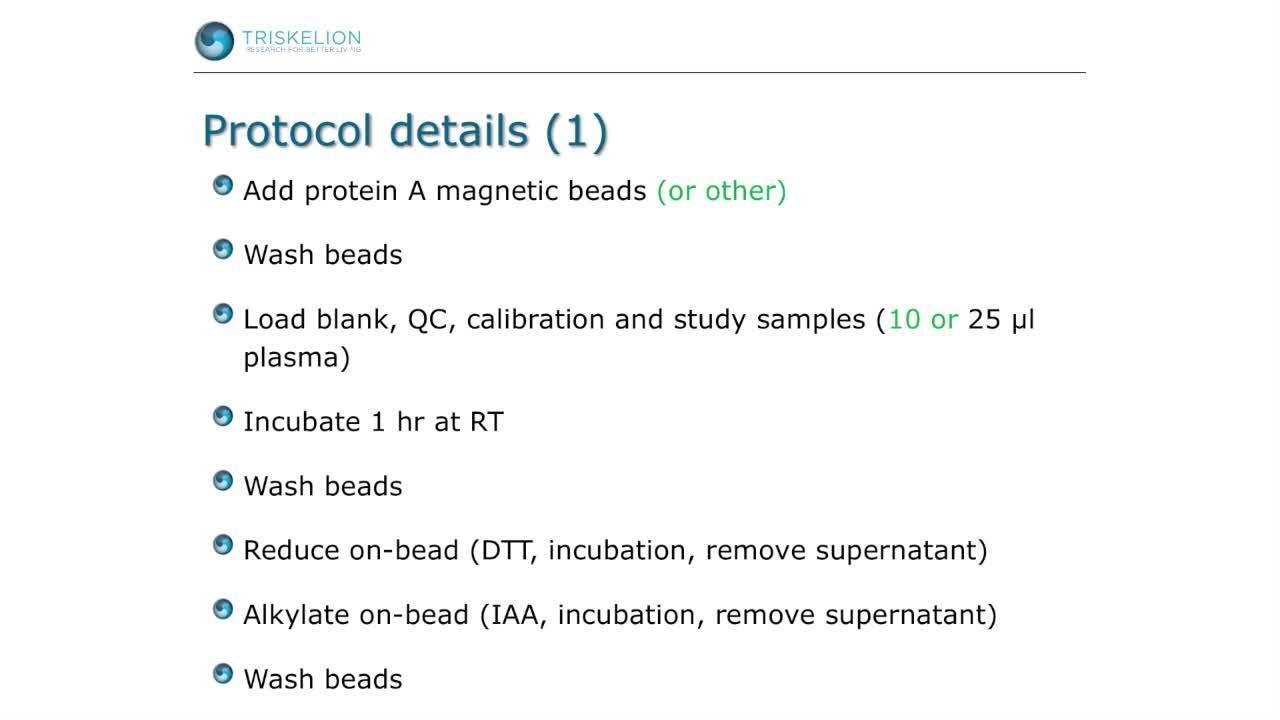
Task: Click the "Research for better living" tagline
Action: tap(303, 50)
